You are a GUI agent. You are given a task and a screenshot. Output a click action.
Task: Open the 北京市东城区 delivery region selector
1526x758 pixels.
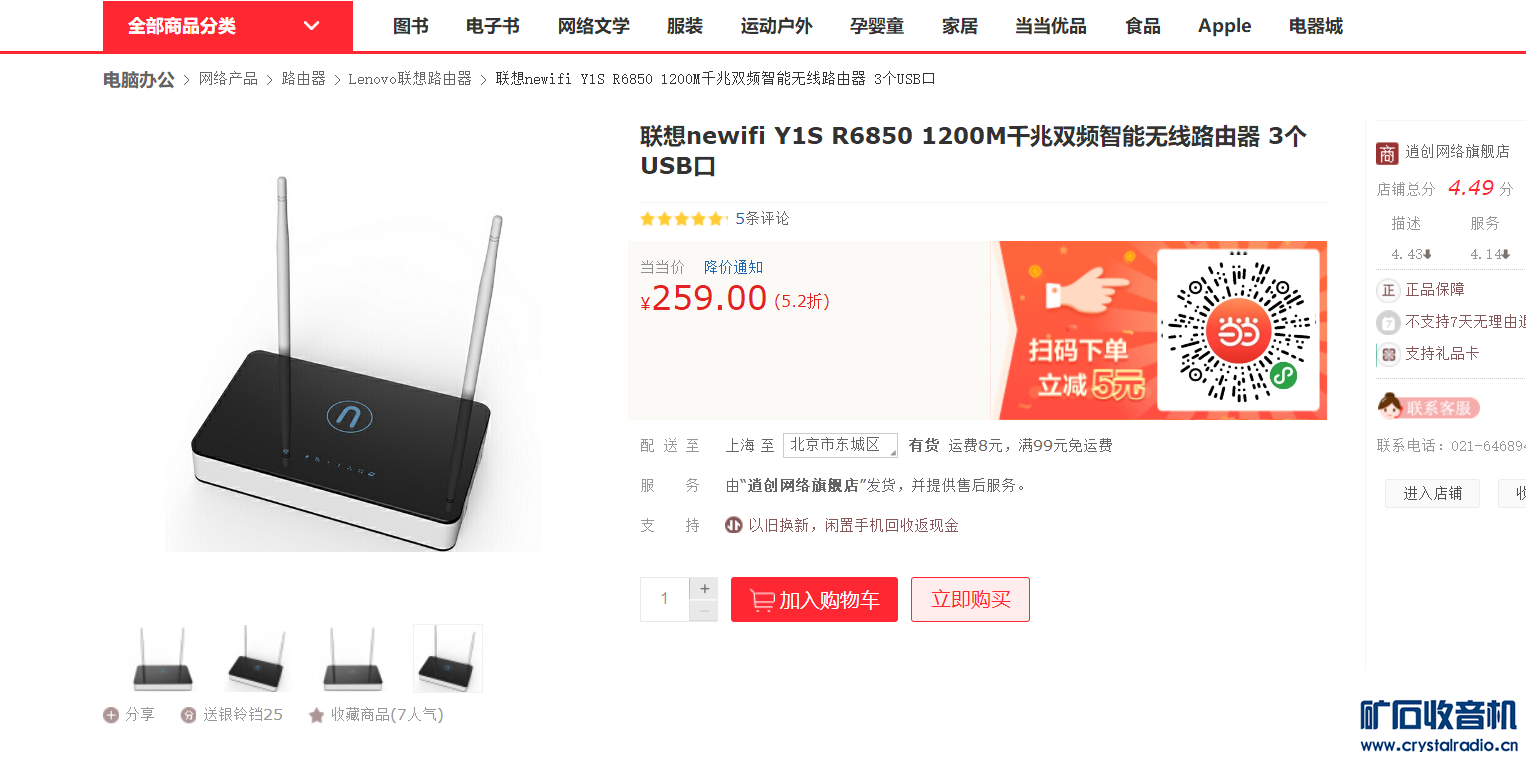point(840,445)
